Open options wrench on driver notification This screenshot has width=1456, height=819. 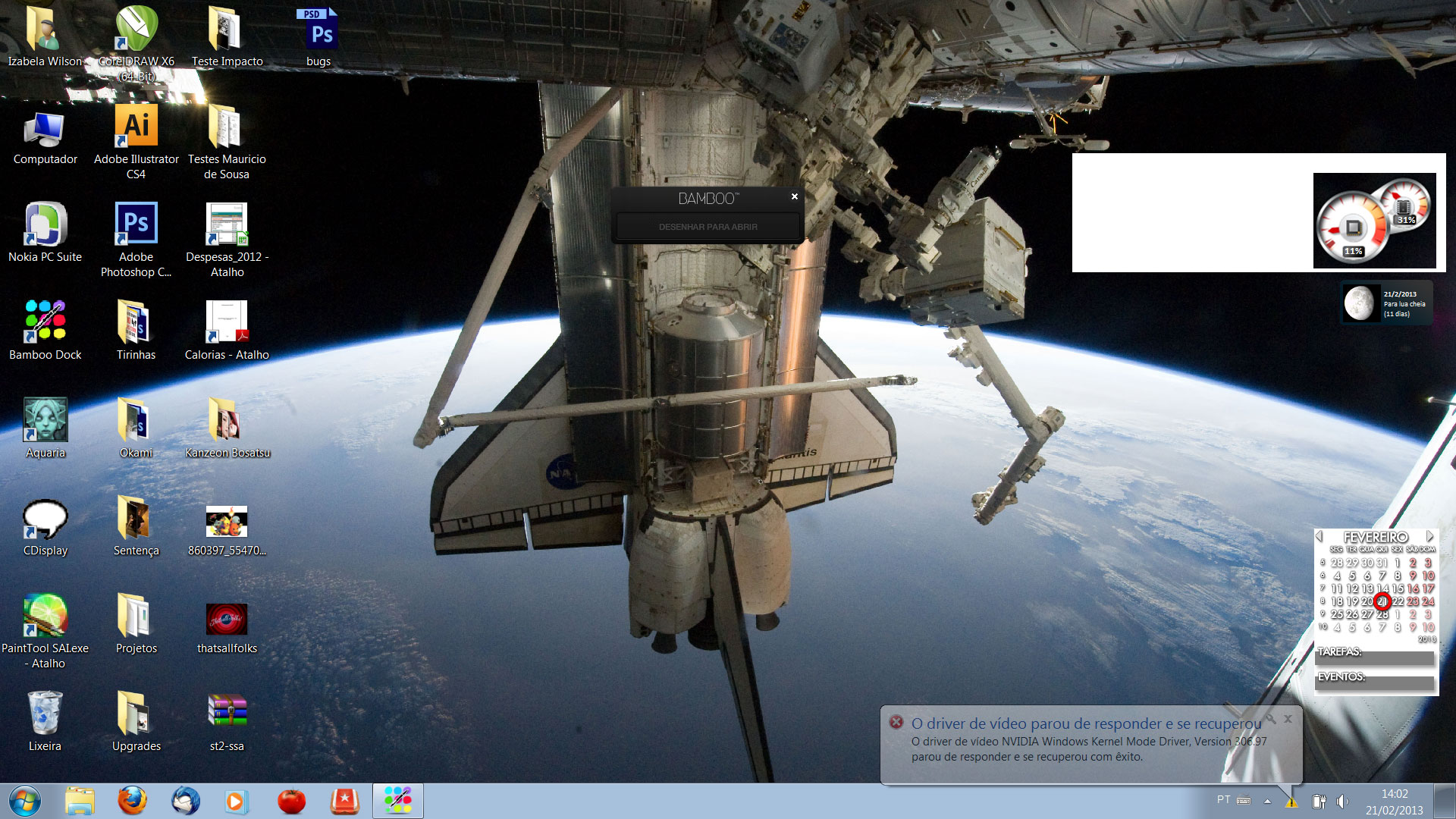tap(1271, 719)
